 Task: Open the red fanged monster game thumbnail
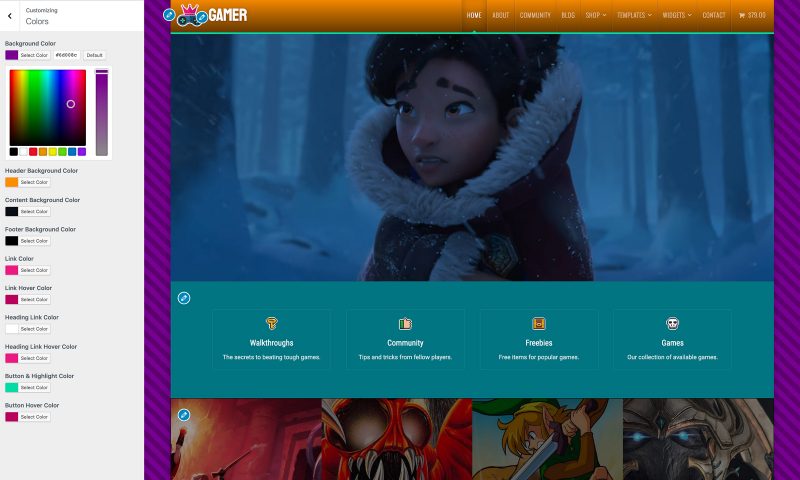tap(396, 439)
